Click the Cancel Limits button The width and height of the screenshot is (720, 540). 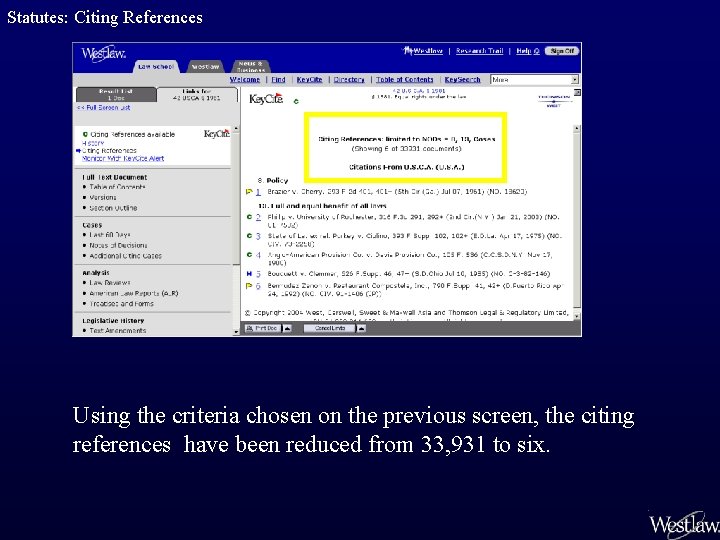(329, 328)
